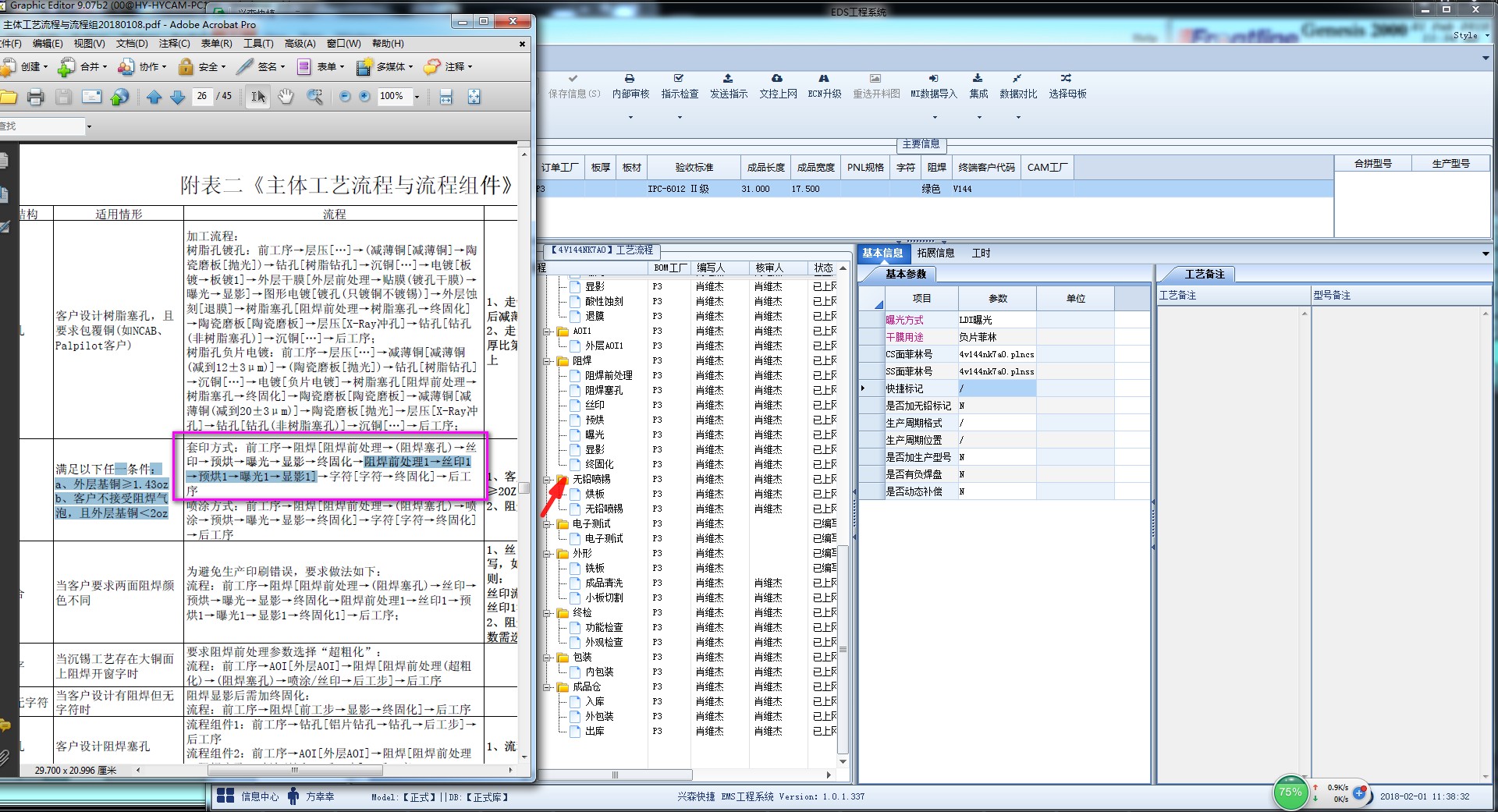Image resolution: width=1498 pixels, height=812 pixels.
Task: Click the Style dropdown in Genesis window
Action: pyautogui.click(x=1471, y=36)
